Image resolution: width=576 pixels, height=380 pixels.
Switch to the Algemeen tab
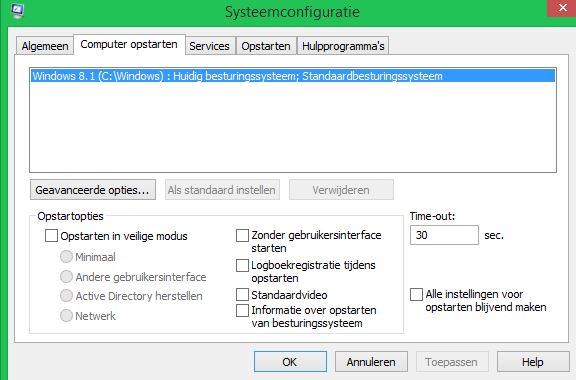[45, 46]
